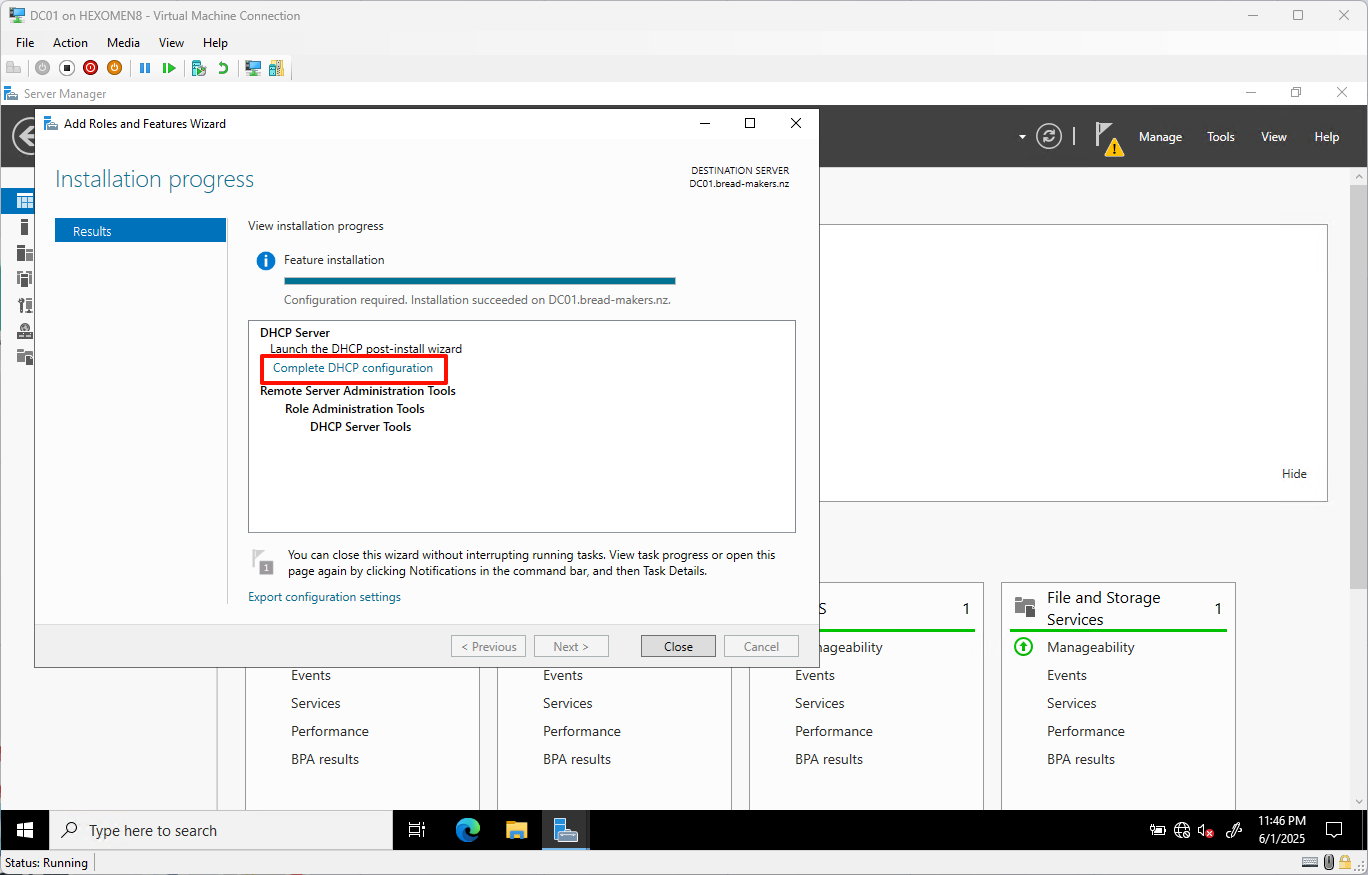Click the lock icon in VM status bar
The width and height of the screenshot is (1368, 875).
point(1345,862)
